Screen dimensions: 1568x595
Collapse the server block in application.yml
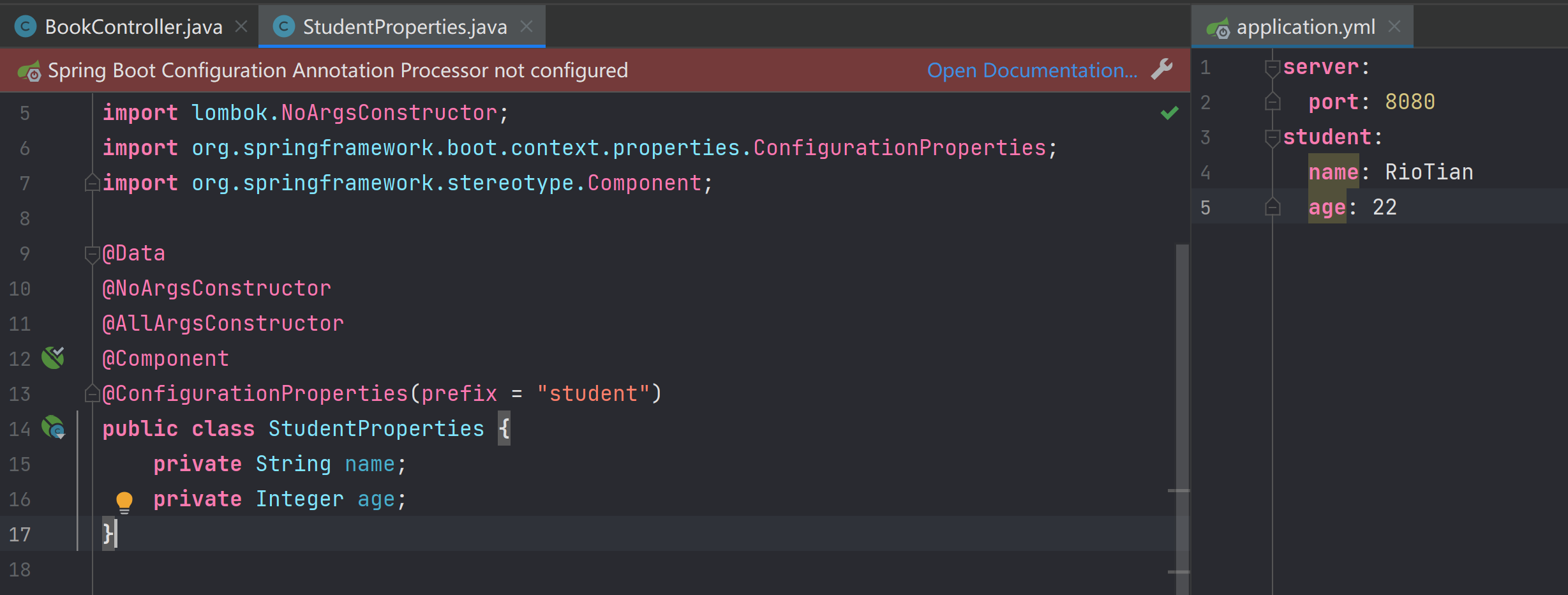click(1273, 68)
